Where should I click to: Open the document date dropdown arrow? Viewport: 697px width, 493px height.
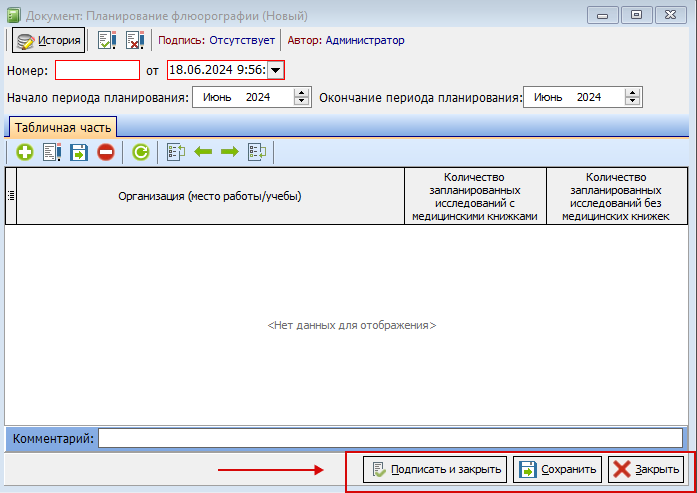pos(276,70)
